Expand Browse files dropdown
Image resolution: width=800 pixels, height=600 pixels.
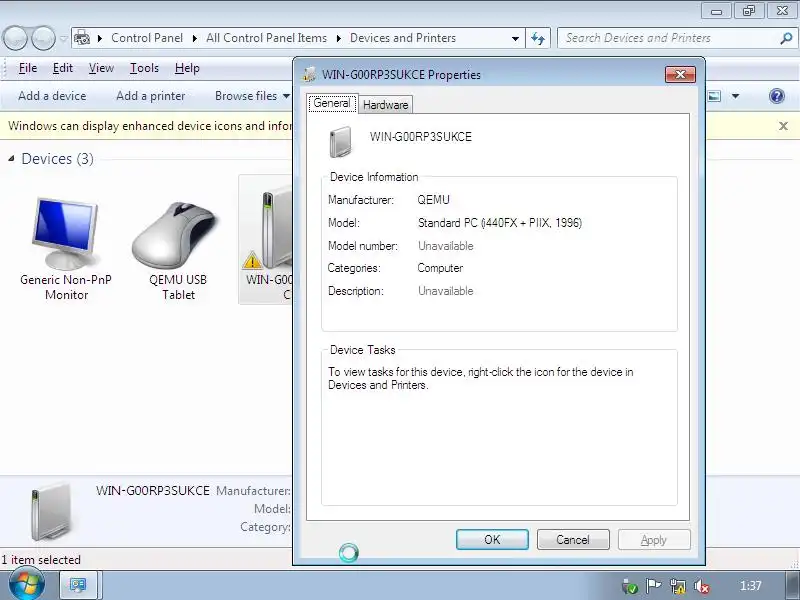tap(252, 96)
